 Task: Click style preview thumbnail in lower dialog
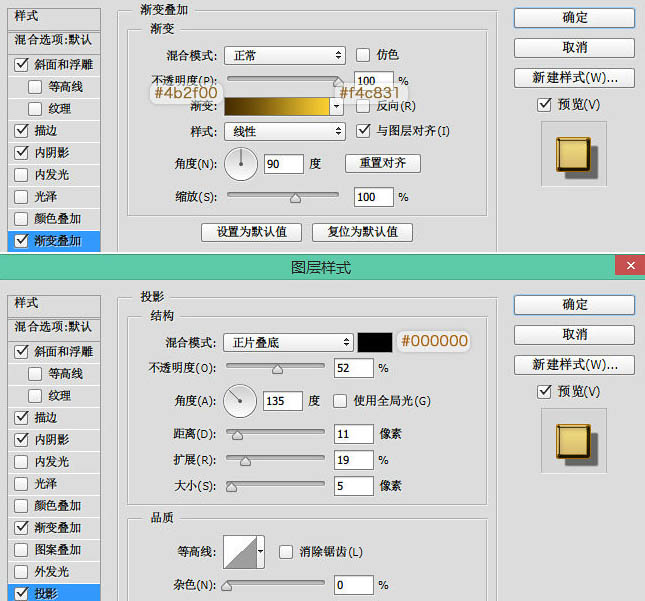pyautogui.click(x=574, y=441)
